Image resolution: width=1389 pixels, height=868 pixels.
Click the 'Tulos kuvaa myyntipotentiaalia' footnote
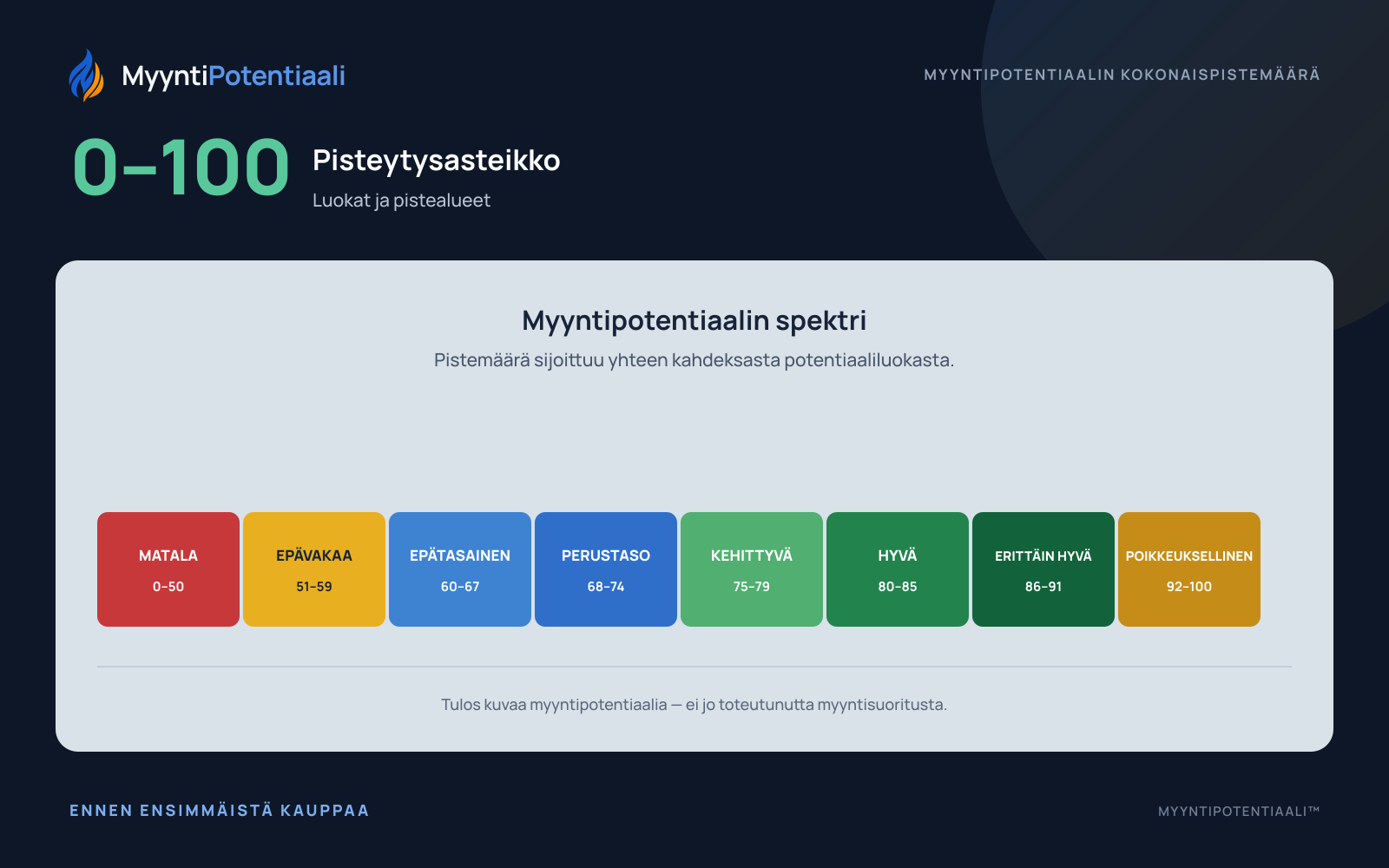[694, 705]
